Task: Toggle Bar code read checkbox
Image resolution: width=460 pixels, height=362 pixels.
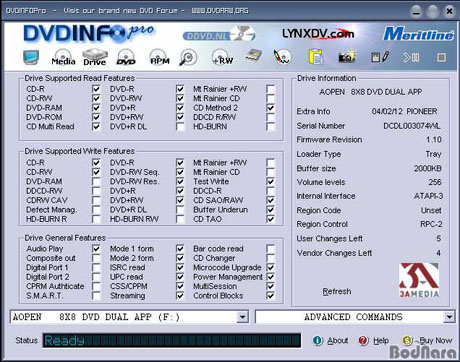Action: pyautogui.click(x=270, y=249)
